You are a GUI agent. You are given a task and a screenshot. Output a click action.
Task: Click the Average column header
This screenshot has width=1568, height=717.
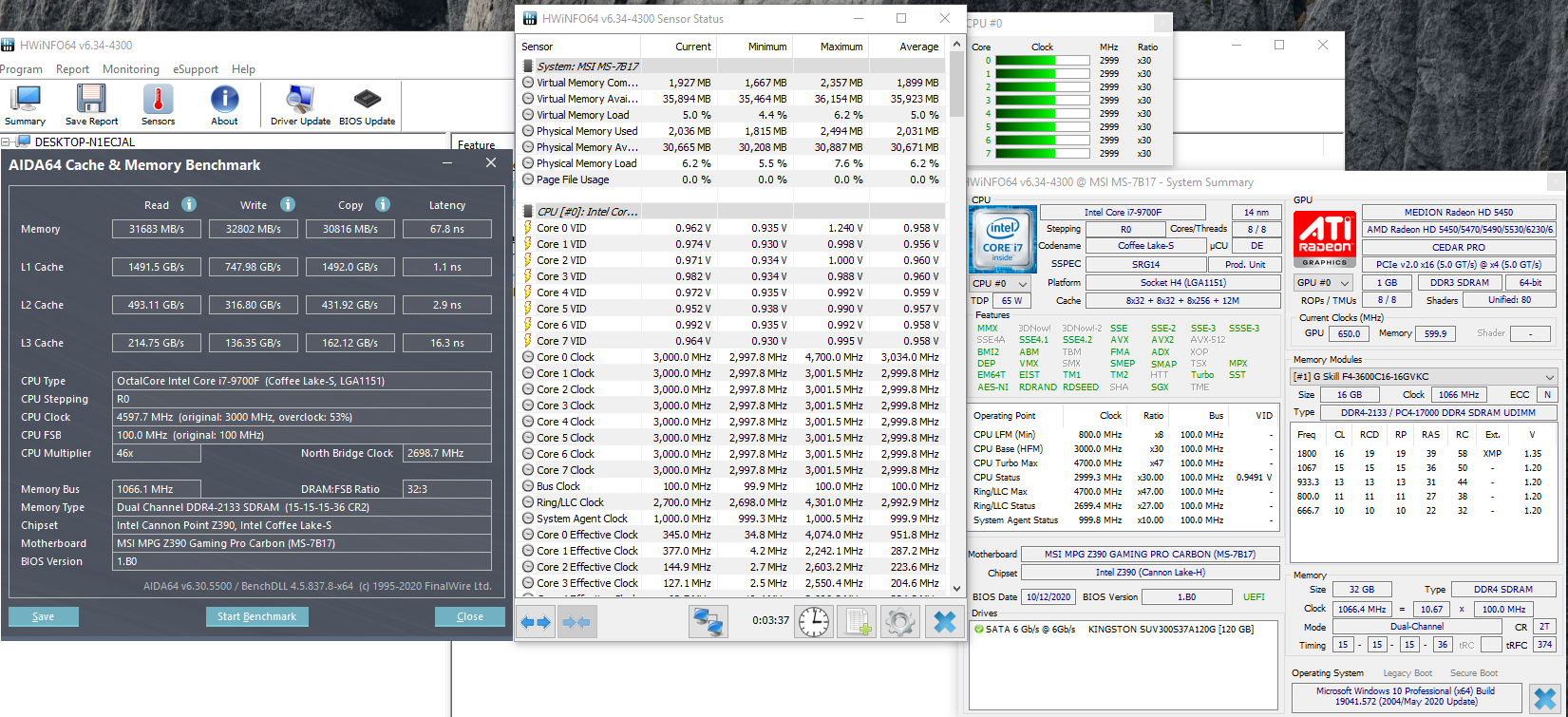coord(907,47)
